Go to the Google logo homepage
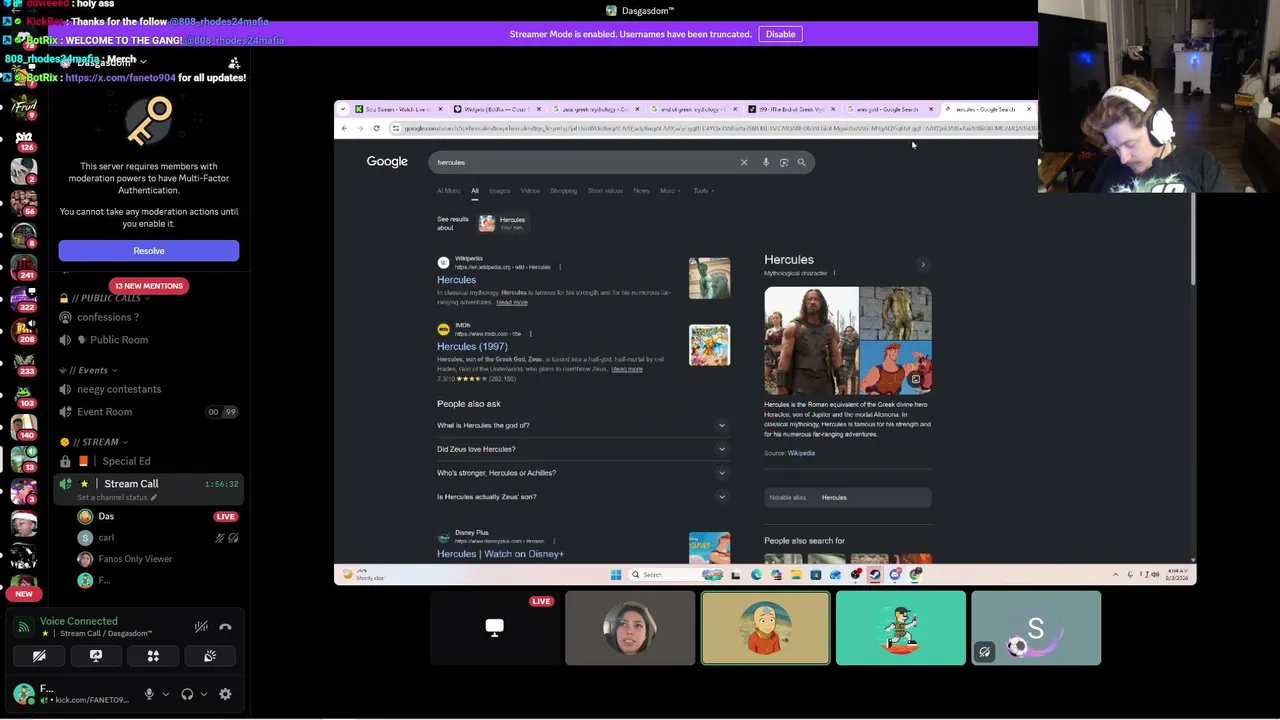The image size is (1280, 720). pyautogui.click(x=387, y=161)
